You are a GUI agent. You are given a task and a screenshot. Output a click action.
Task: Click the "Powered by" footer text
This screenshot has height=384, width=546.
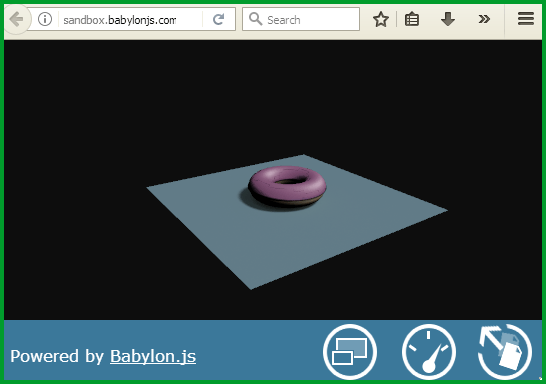point(57,356)
